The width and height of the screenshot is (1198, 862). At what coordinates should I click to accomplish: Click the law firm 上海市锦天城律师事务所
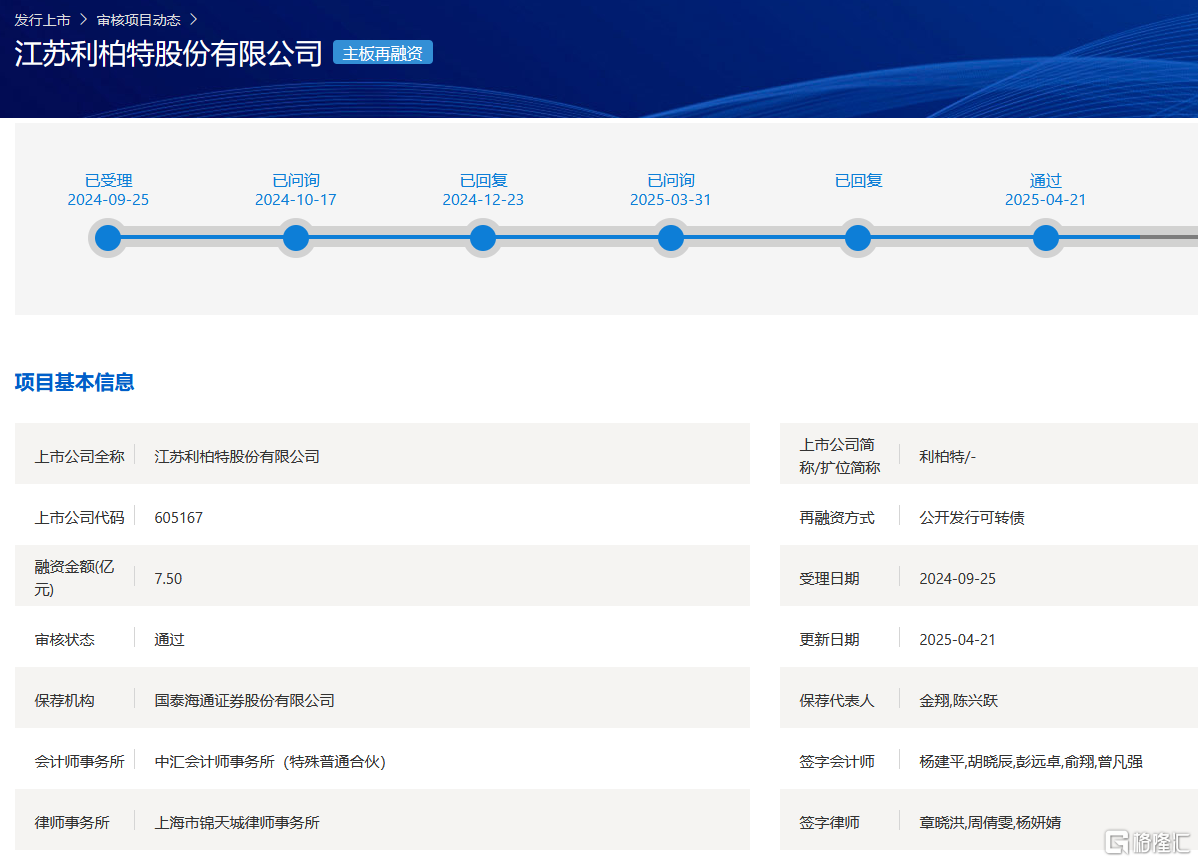coord(237,823)
